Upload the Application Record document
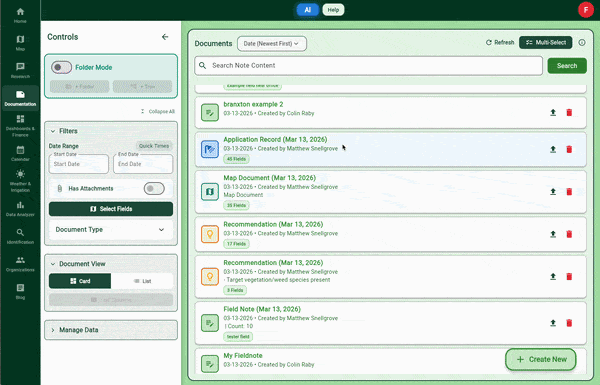The image size is (600, 385). click(553, 149)
